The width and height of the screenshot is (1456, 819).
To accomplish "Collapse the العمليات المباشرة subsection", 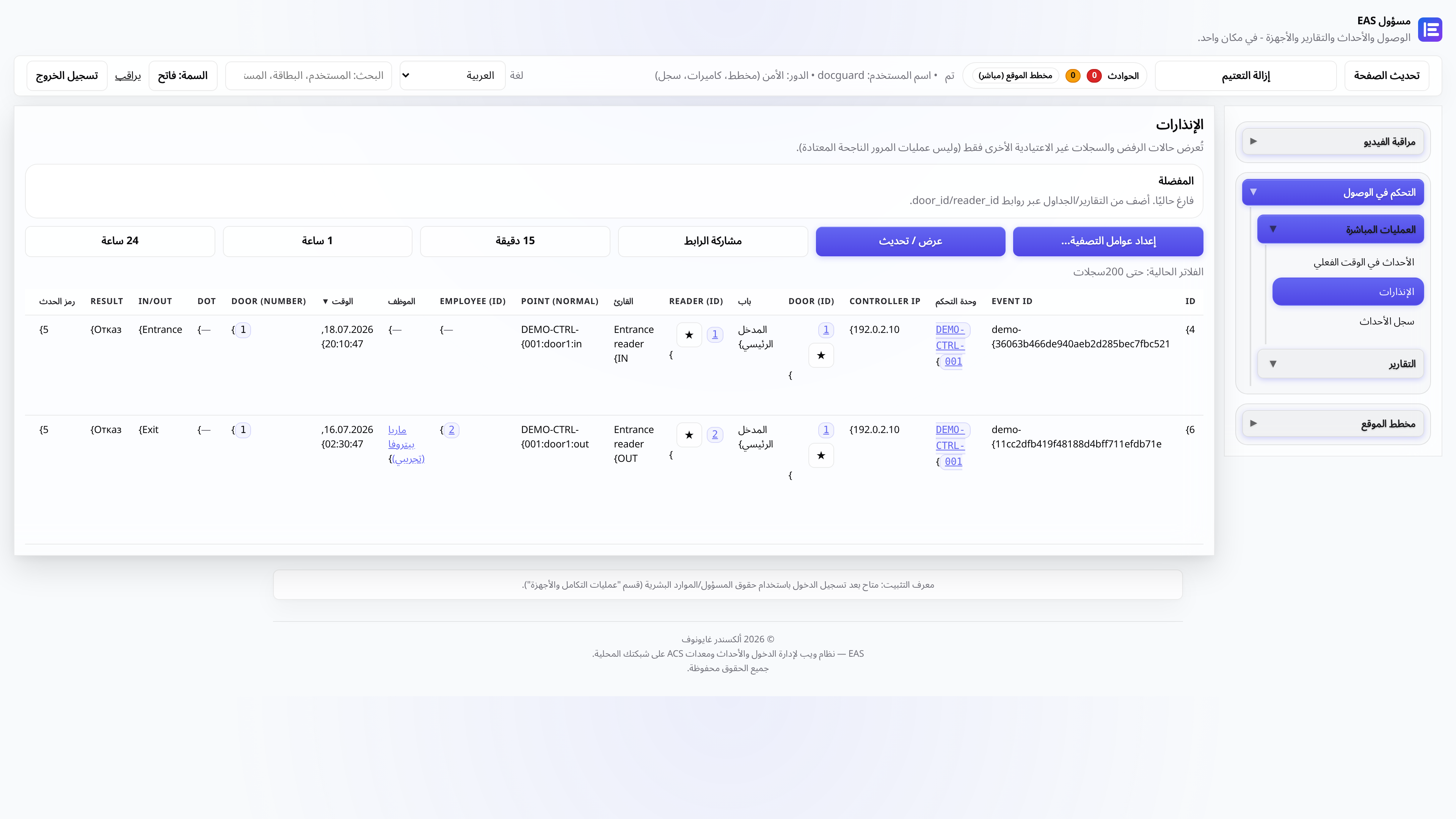I will (x=1340, y=229).
